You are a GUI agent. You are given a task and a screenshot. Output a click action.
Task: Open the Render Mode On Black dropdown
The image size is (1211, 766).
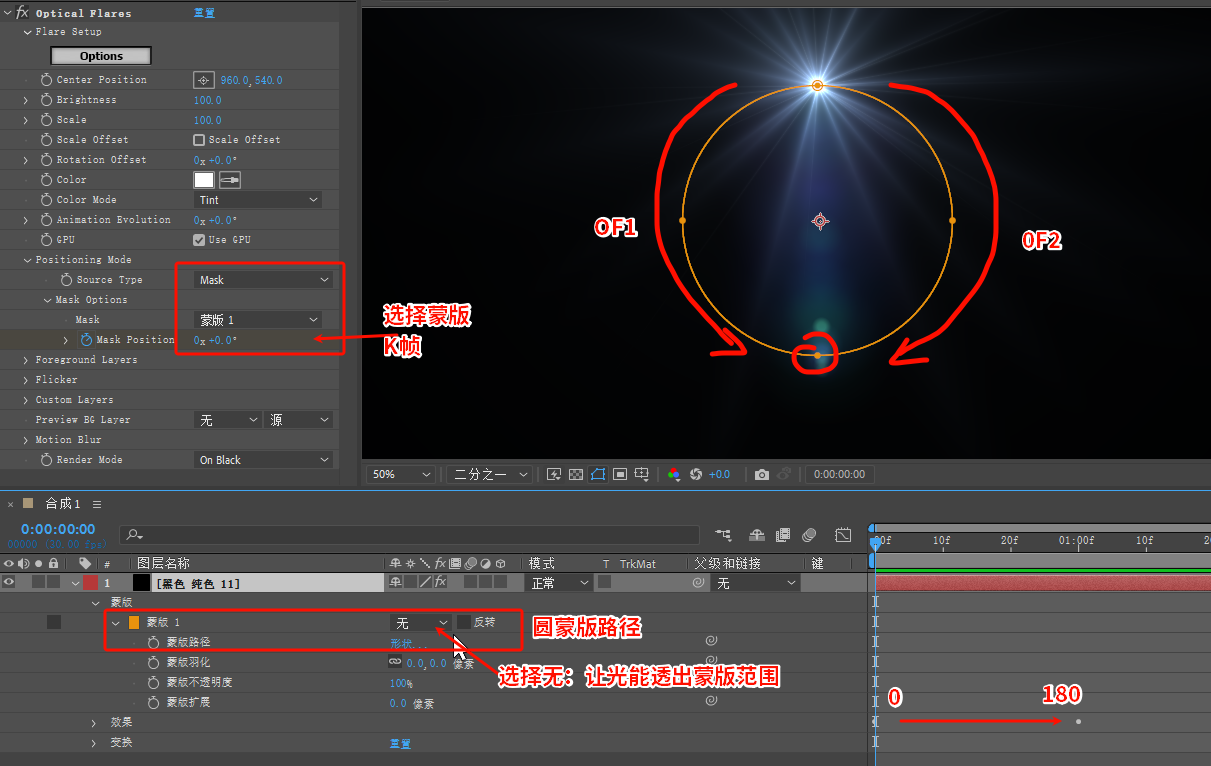pos(263,460)
